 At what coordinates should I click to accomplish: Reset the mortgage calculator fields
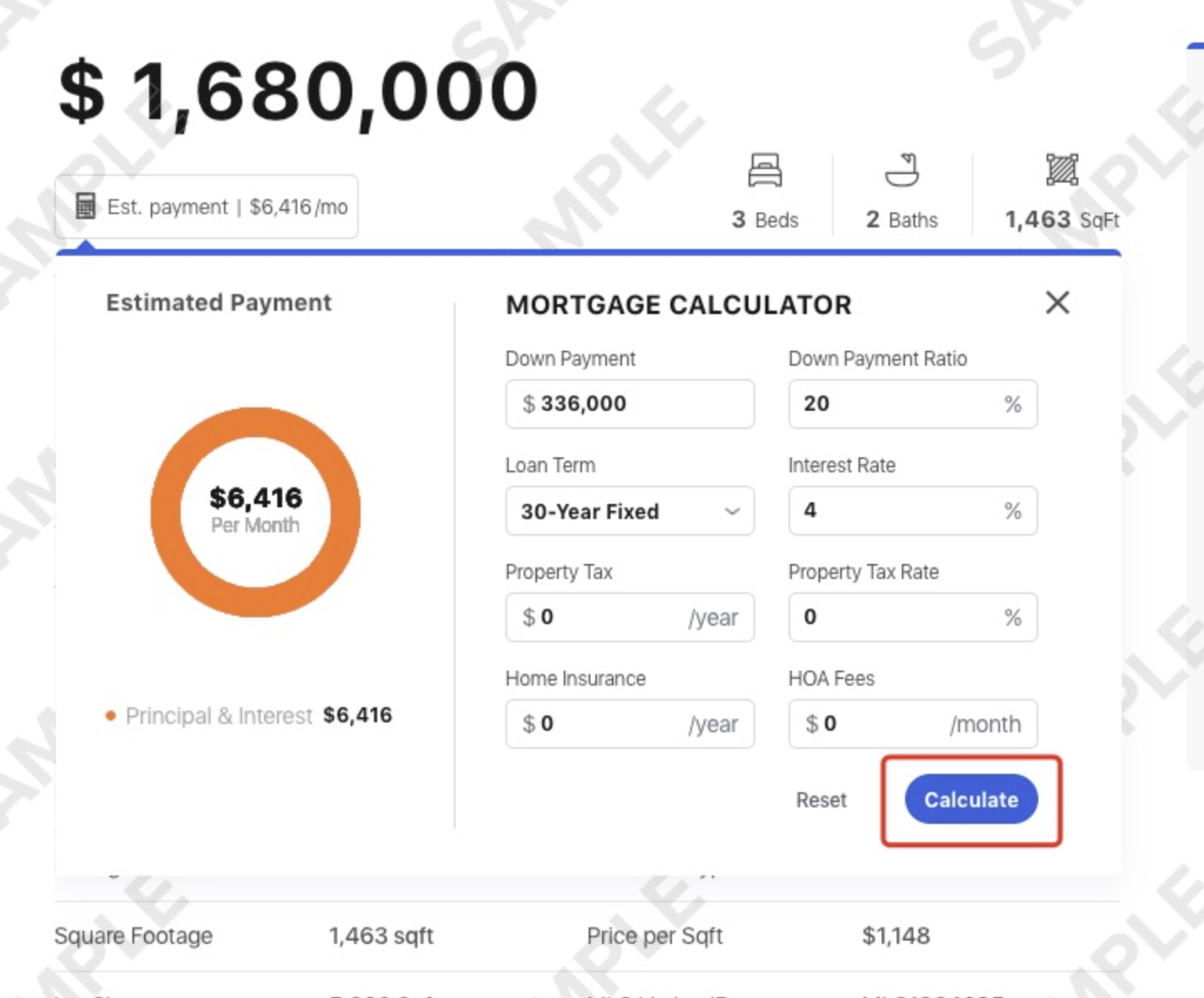[x=821, y=800]
